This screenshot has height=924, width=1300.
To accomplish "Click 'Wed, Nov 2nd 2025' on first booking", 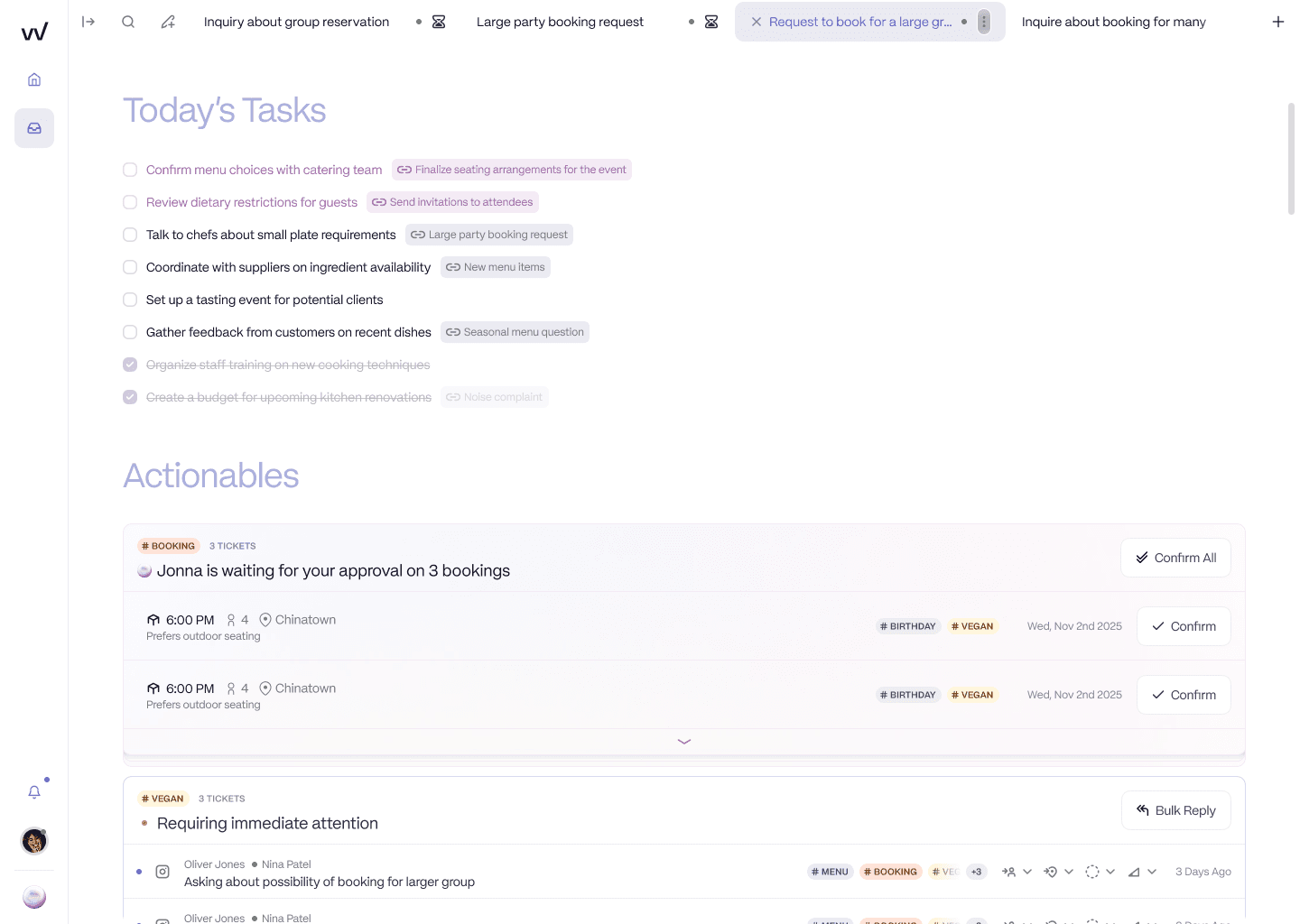I will coord(1074,626).
